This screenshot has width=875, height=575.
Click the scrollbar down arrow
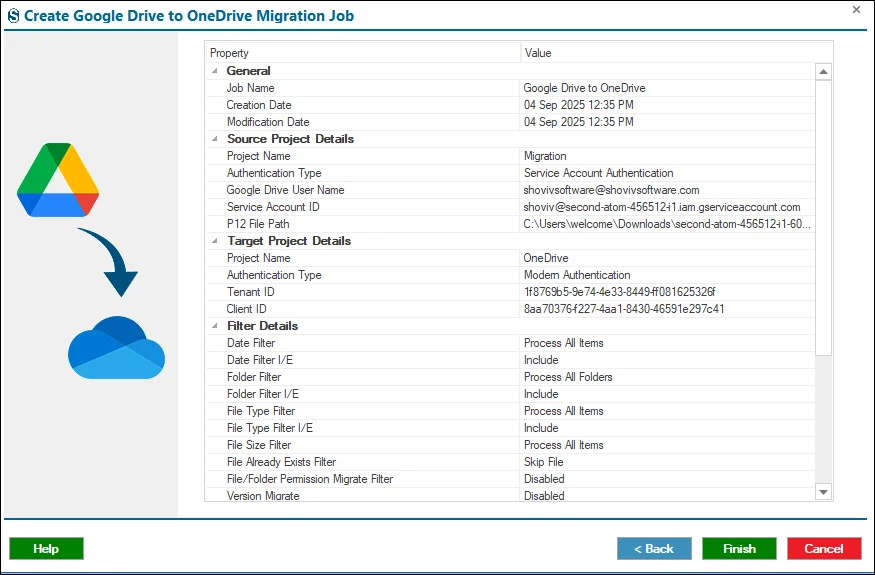(x=823, y=492)
